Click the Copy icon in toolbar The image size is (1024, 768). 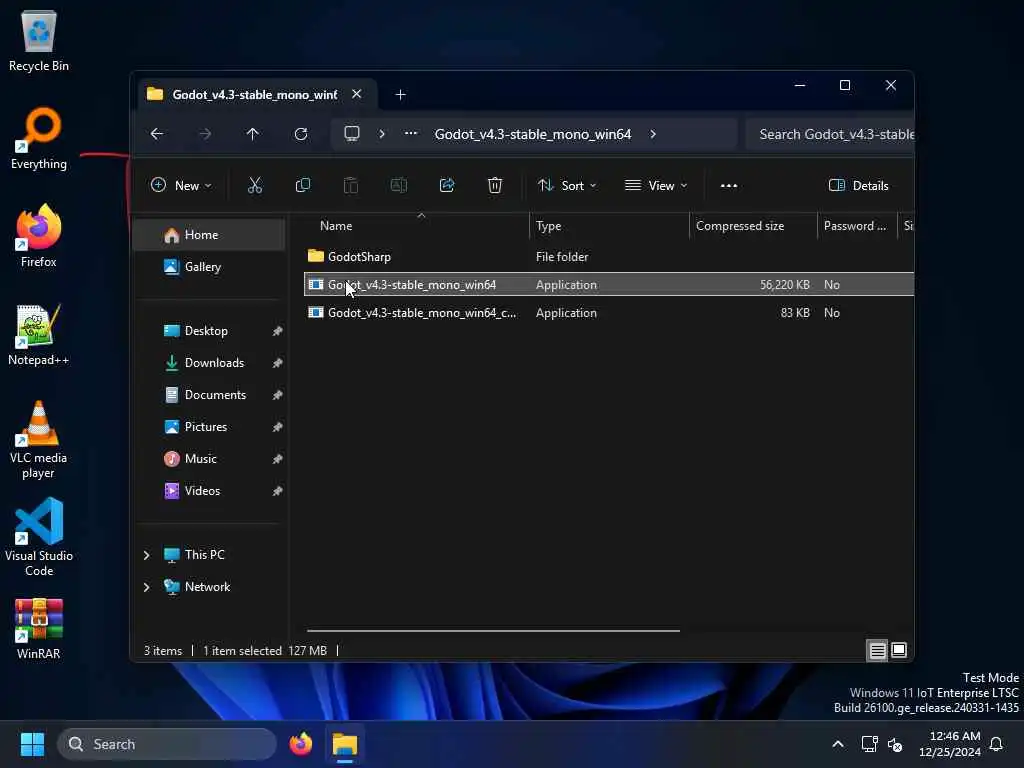(302, 185)
